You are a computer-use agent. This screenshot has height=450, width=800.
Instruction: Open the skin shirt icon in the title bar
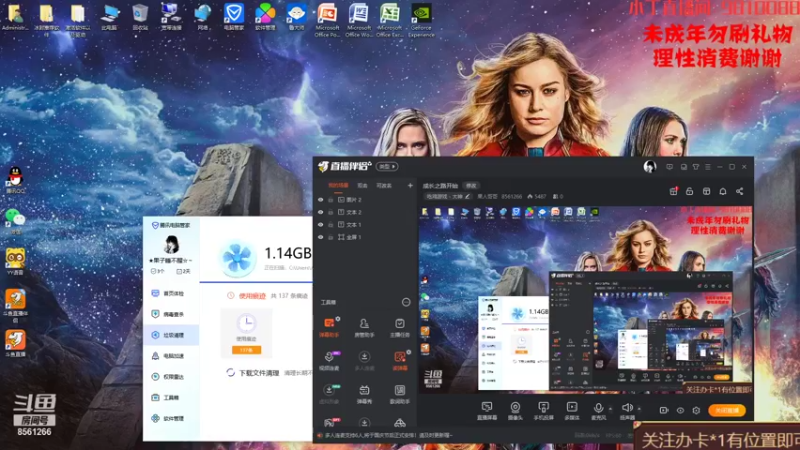(x=695, y=167)
